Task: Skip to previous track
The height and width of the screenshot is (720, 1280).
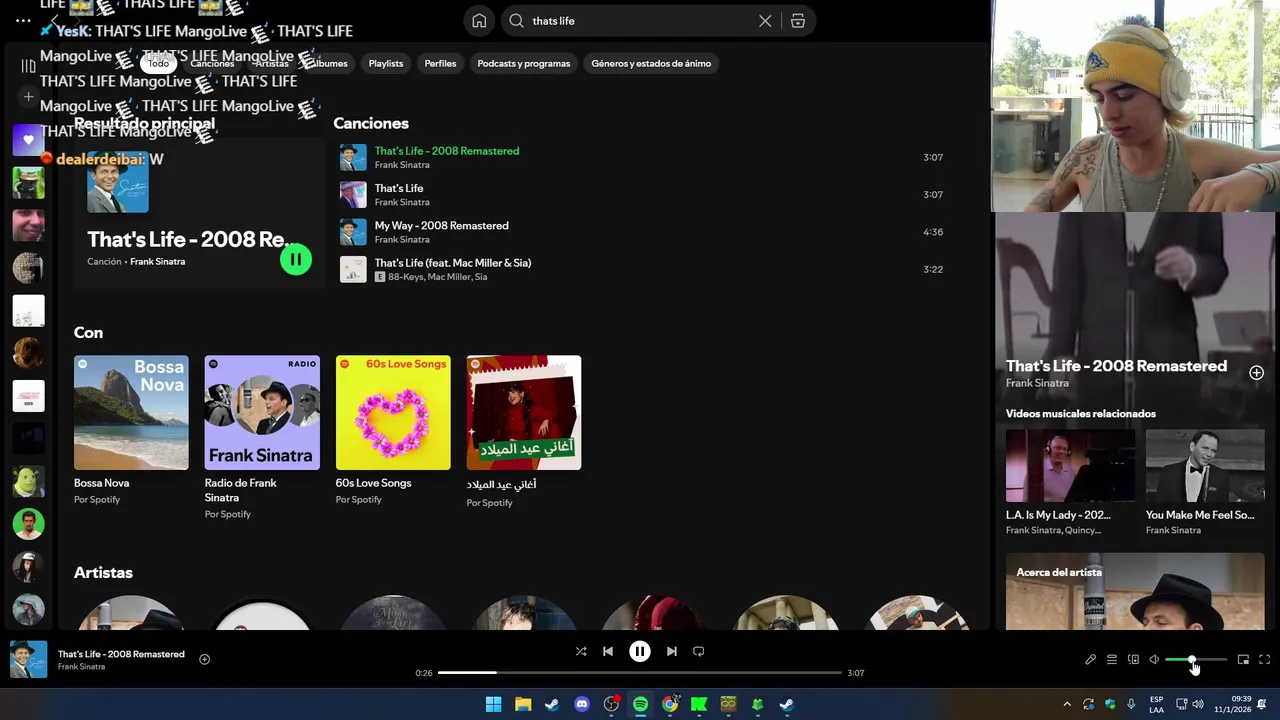Action: coord(607,651)
